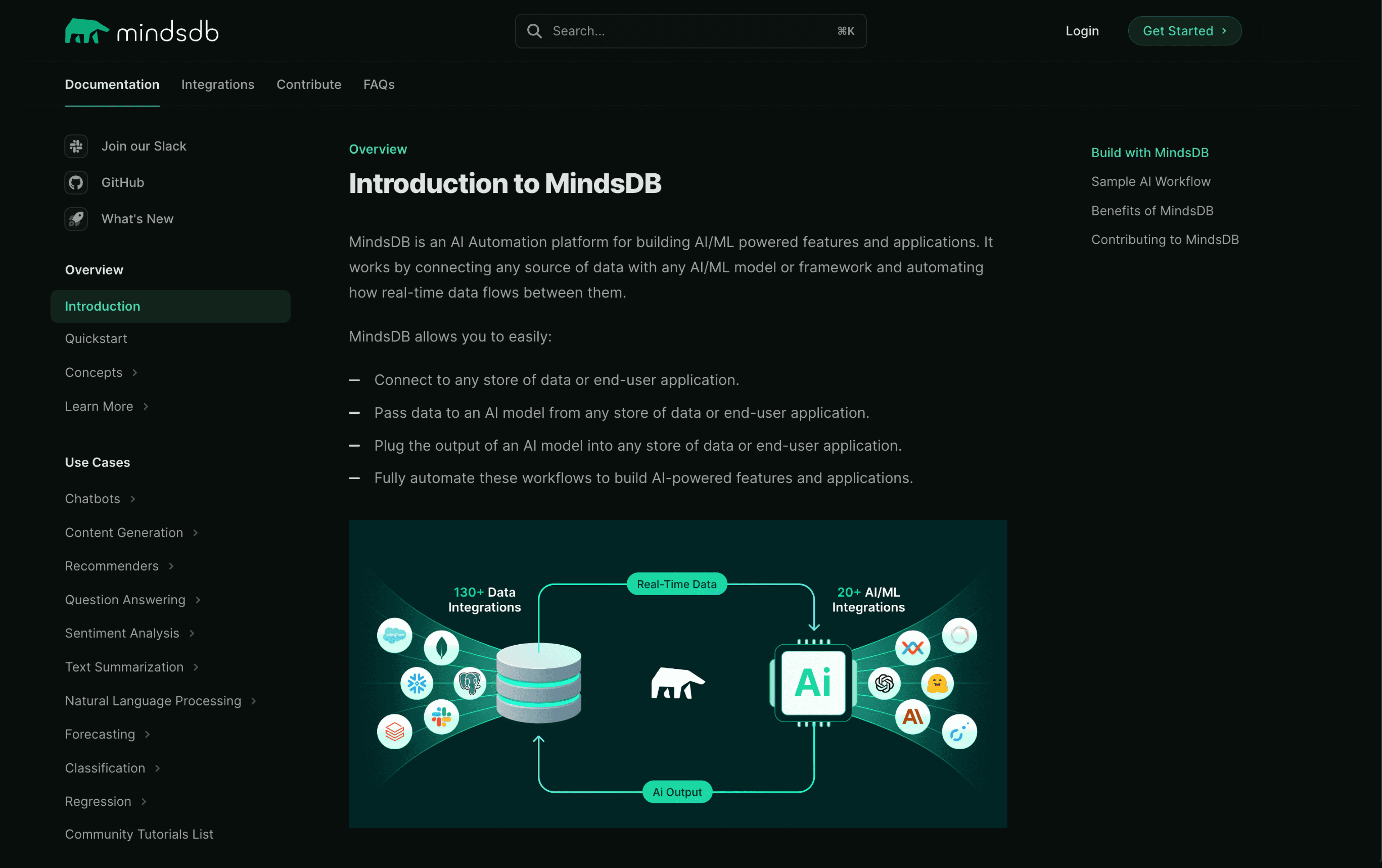The height and width of the screenshot is (868, 1382).
Task: Click the Ai chip icon in the diagram
Action: (x=813, y=683)
